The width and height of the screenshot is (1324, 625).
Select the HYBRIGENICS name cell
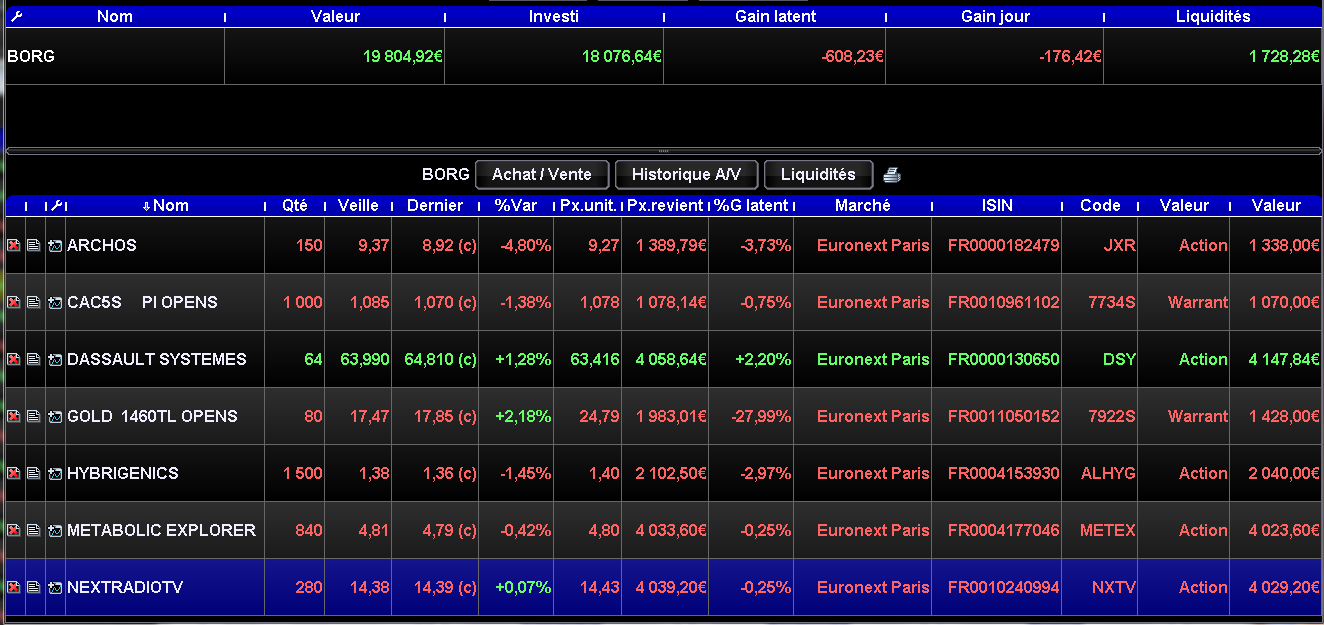click(123, 473)
